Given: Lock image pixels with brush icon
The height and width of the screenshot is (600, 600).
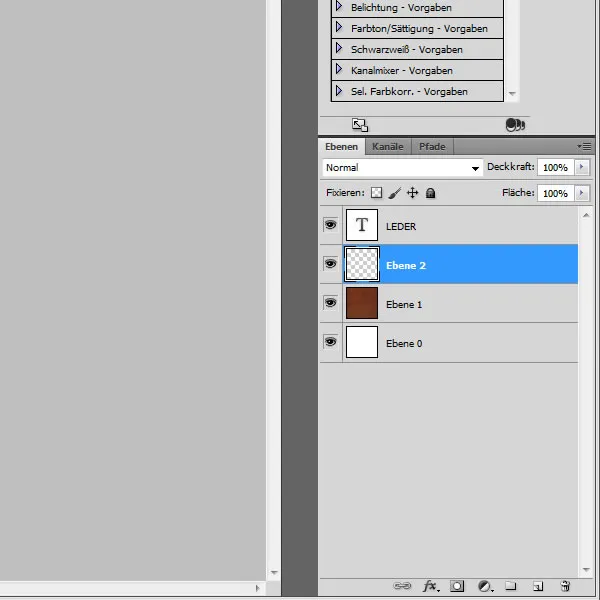Looking at the screenshot, I should coord(394,193).
